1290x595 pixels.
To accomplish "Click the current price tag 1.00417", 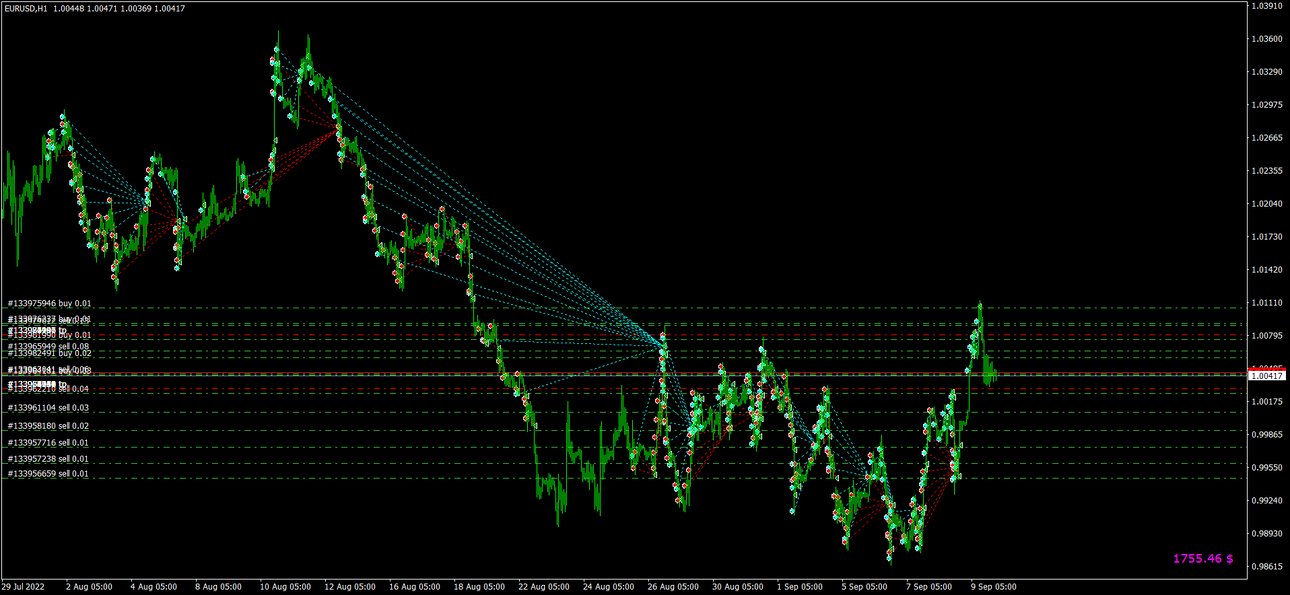I will click(x=1267, y=375).
